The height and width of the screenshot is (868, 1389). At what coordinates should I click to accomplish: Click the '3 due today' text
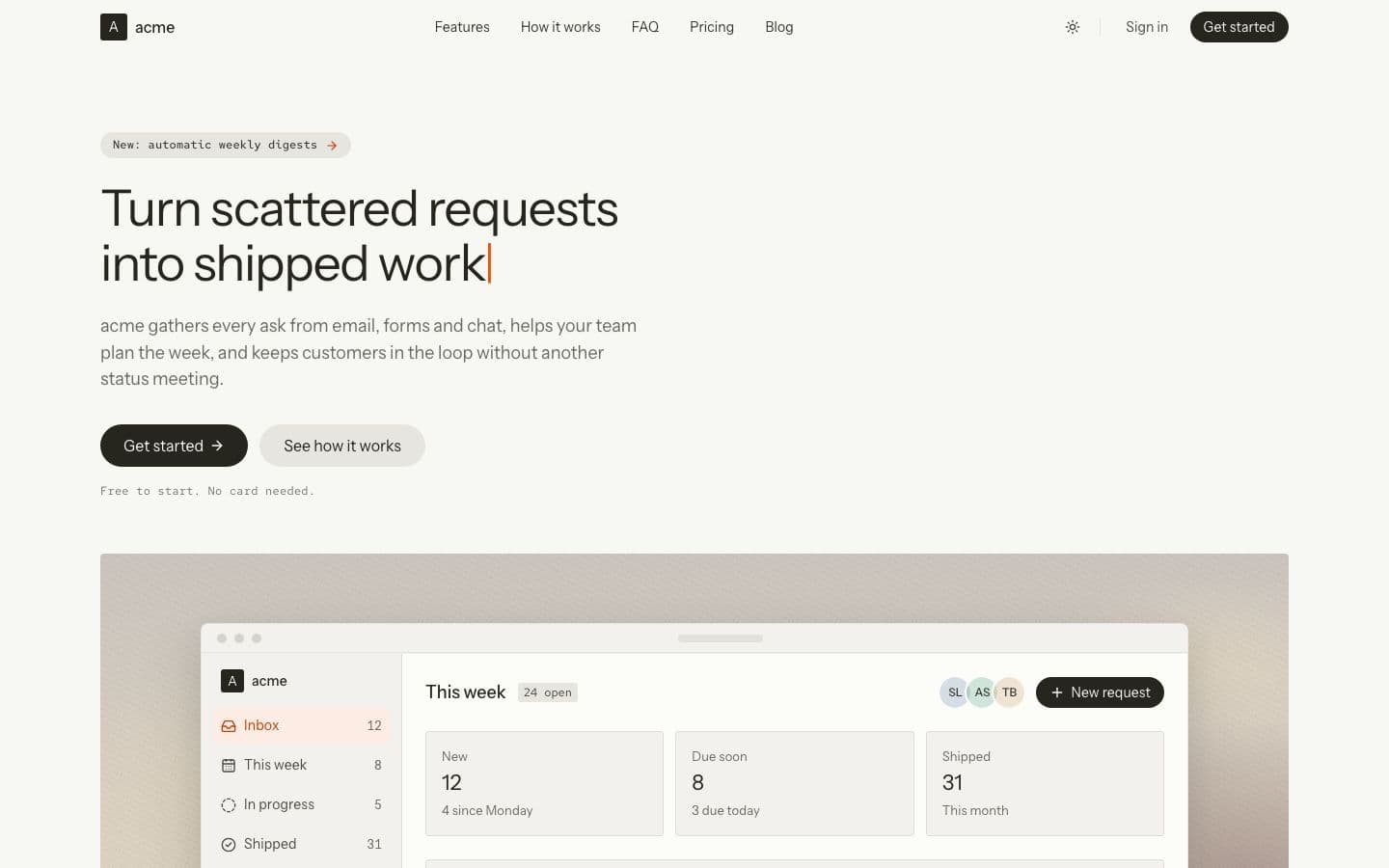(x=725, y=810)
